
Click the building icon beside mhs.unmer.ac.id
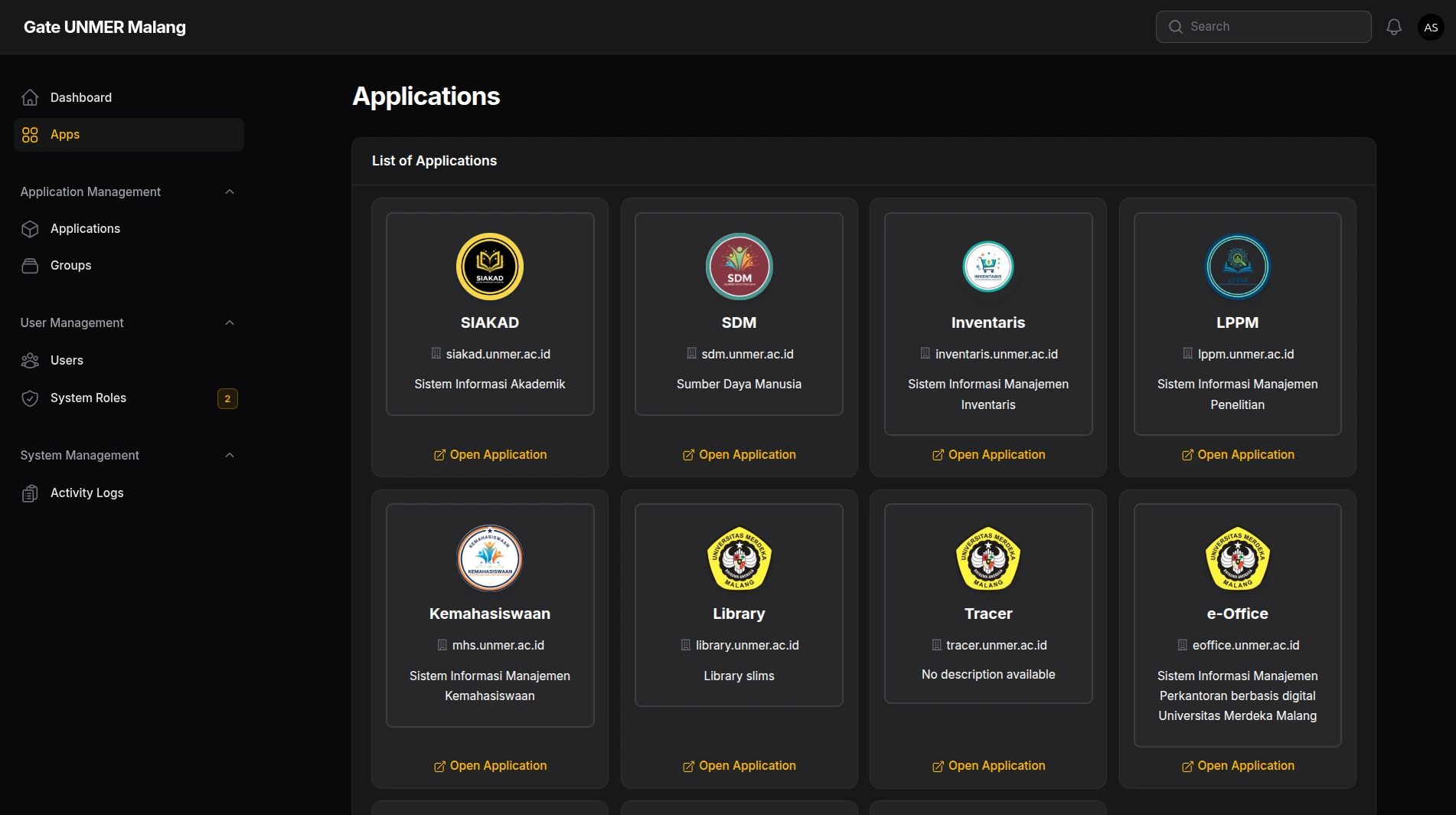[x=442, y=645]
